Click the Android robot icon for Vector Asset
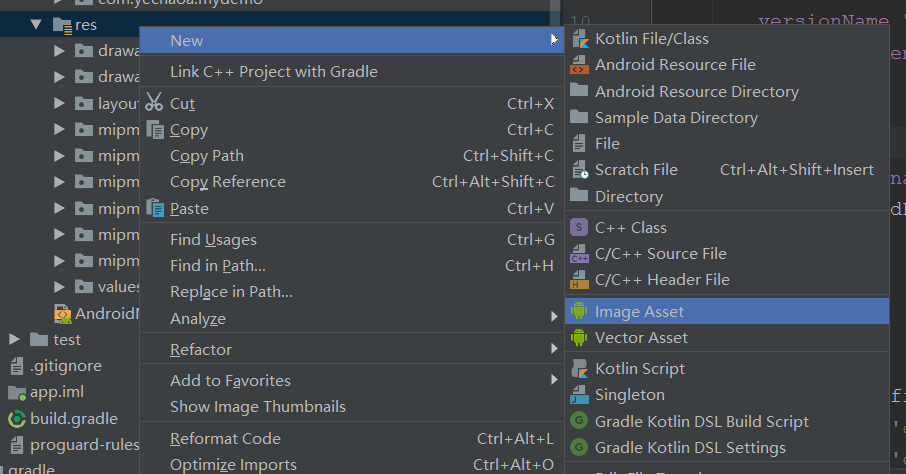Image resolution: width=906 pixels, height=474 pixels. click(579, 338)
